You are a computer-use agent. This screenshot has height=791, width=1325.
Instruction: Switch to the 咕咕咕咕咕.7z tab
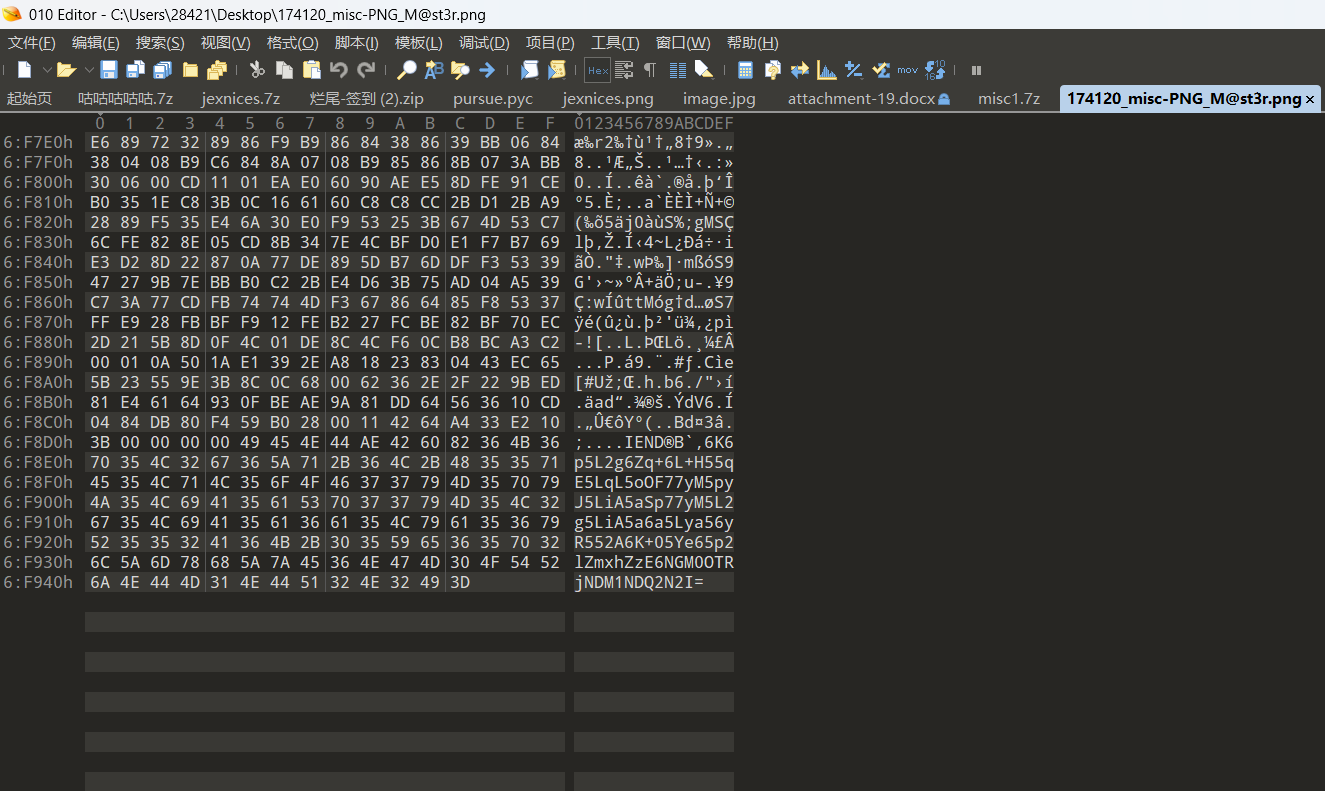(x=126, y=99)
